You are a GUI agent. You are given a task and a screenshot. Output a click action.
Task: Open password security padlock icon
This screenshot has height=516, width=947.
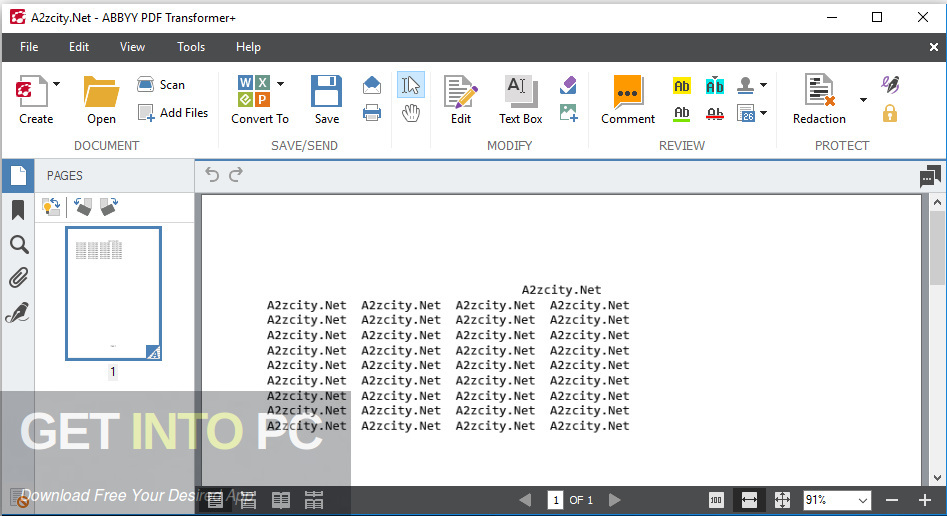click(x=890, y=113)
